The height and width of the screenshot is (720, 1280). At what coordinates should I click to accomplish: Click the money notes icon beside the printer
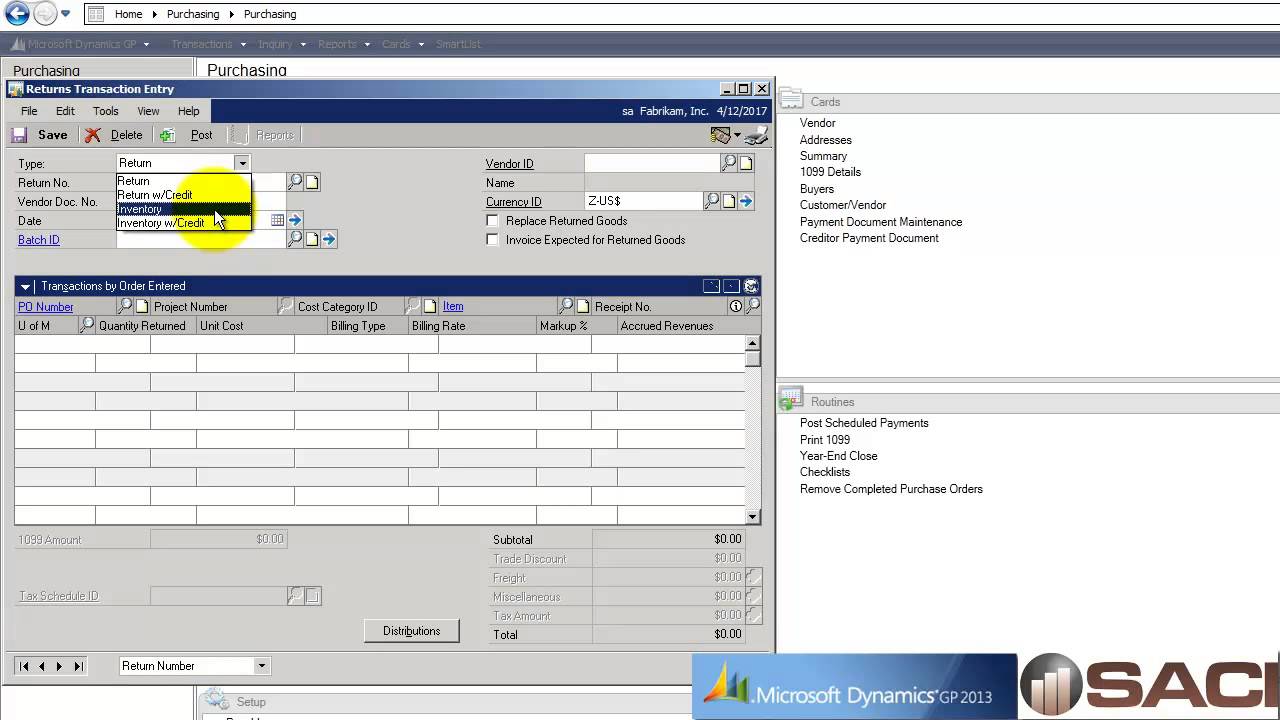pyautogui.click(x=720, y=135)
